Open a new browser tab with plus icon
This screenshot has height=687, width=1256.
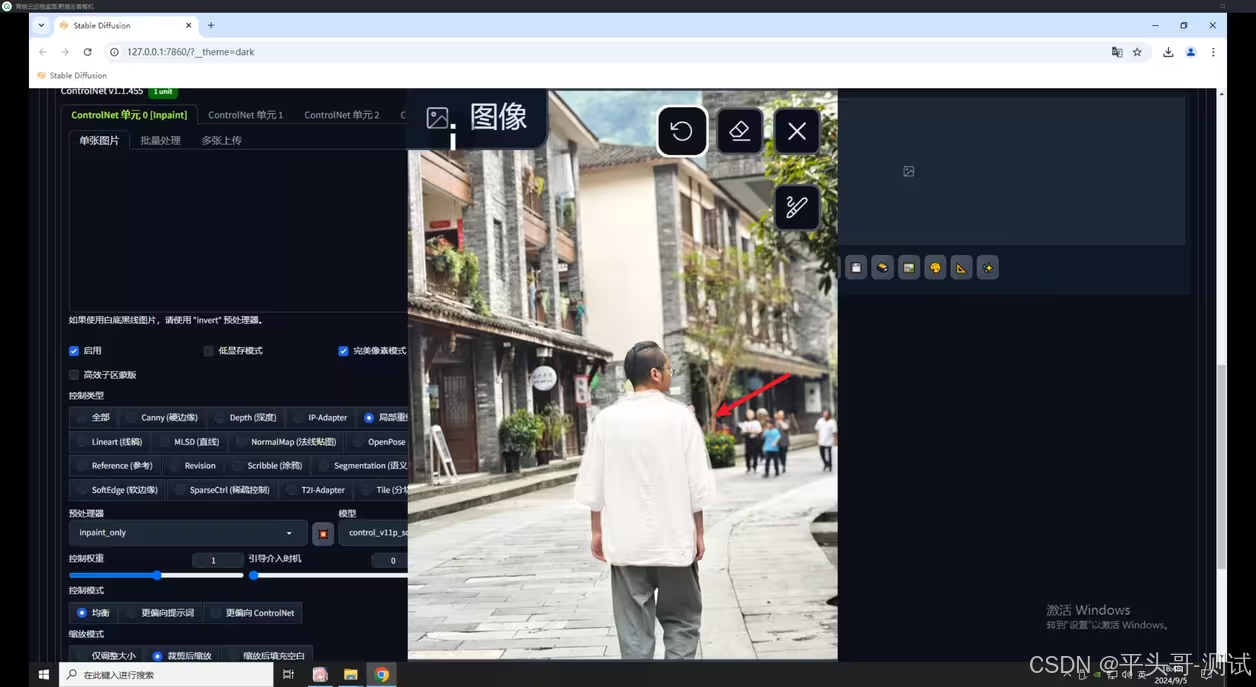[x=211, y=25]
